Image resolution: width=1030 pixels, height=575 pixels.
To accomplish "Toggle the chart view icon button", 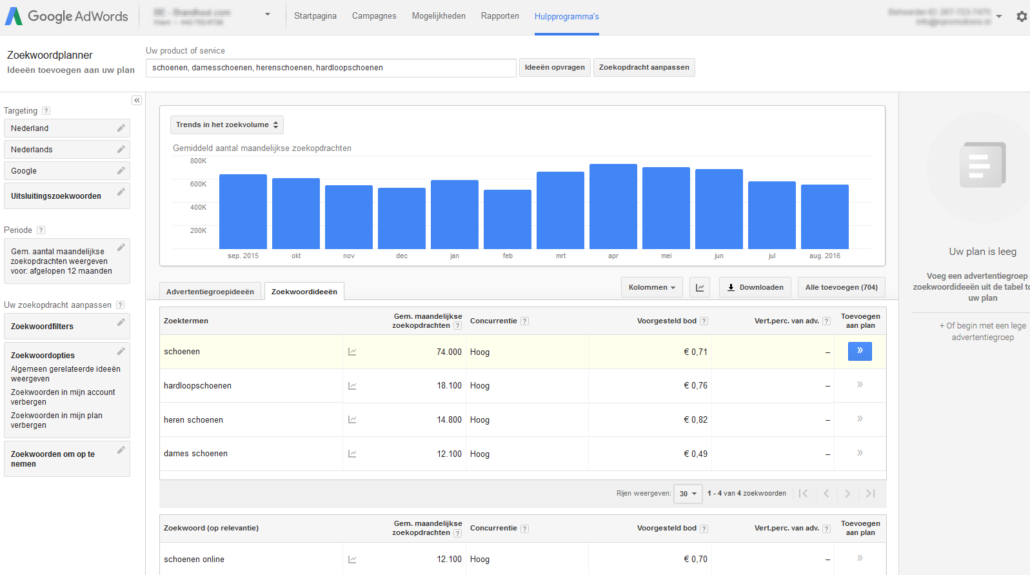I will tap(700, 287).
